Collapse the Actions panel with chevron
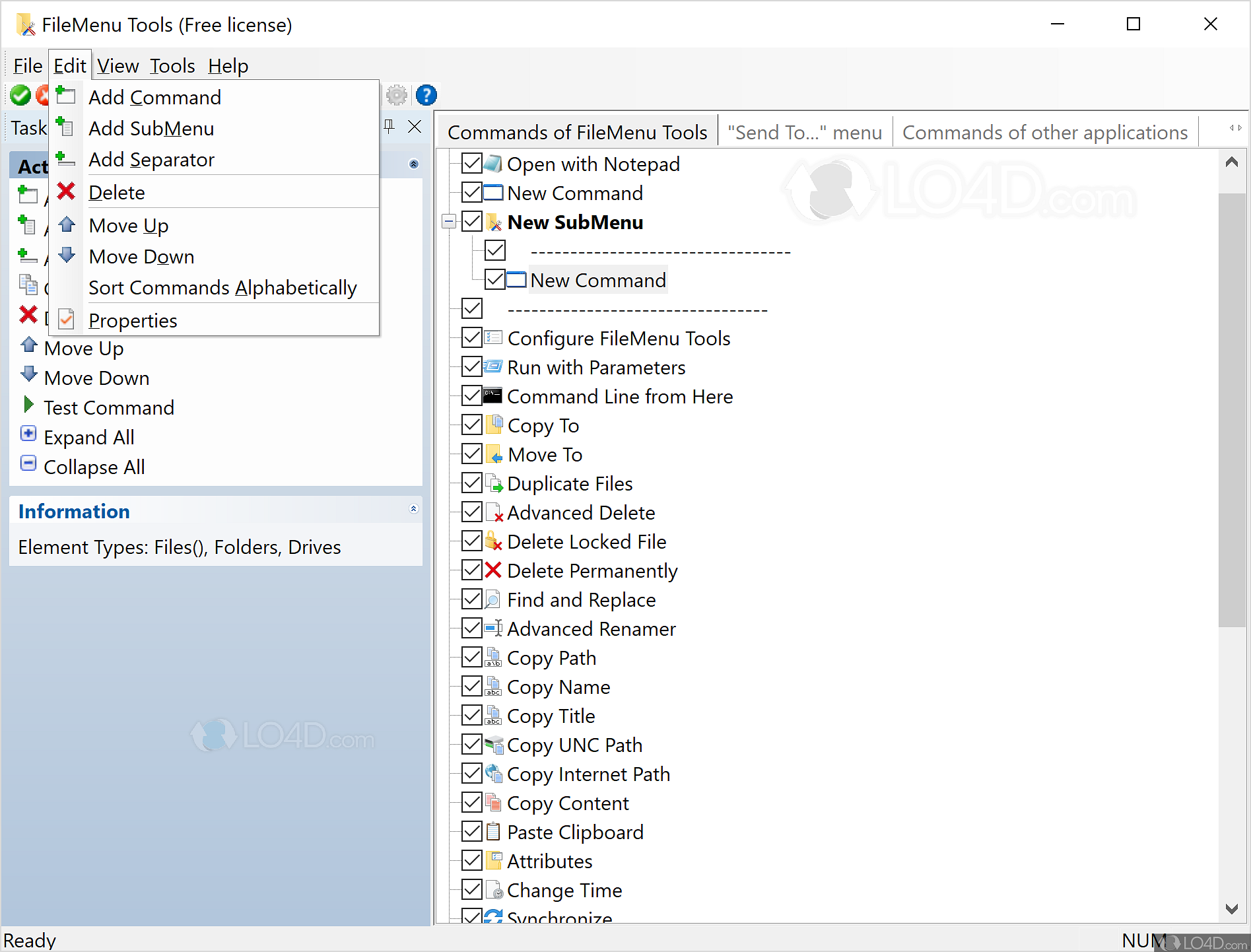Viewport: 1251px width, 952px height. click(414, 163)
